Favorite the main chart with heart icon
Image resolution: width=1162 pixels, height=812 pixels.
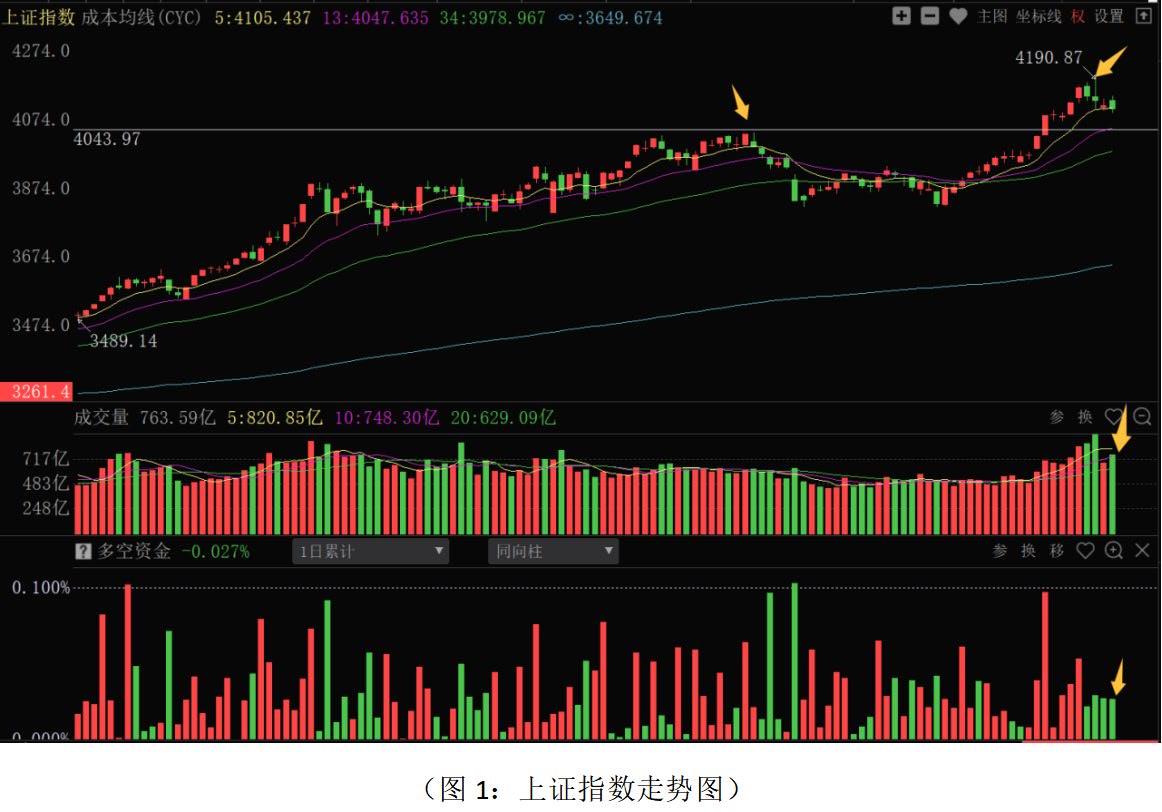957,16
